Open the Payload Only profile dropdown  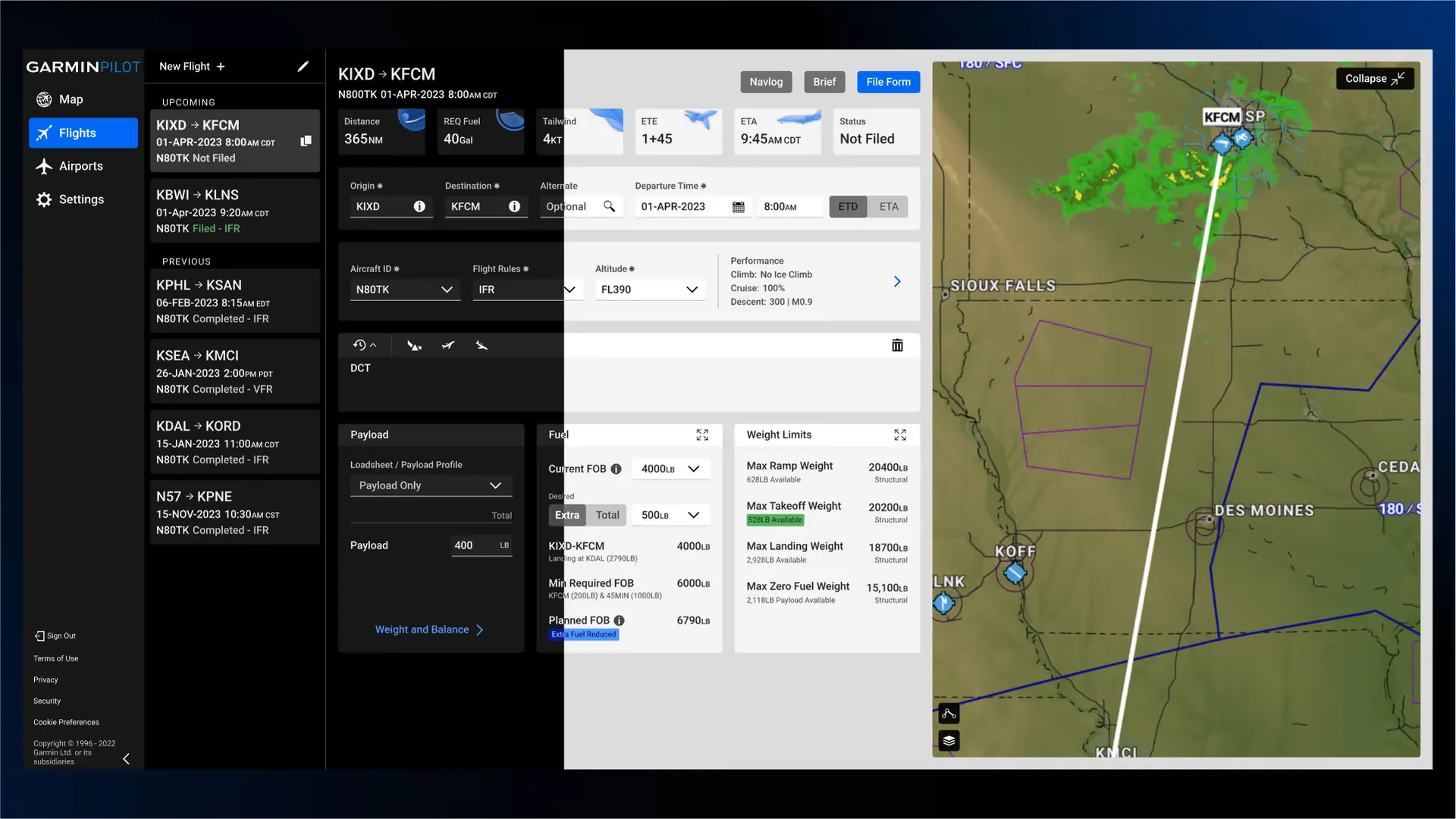(x=431, y=485)
